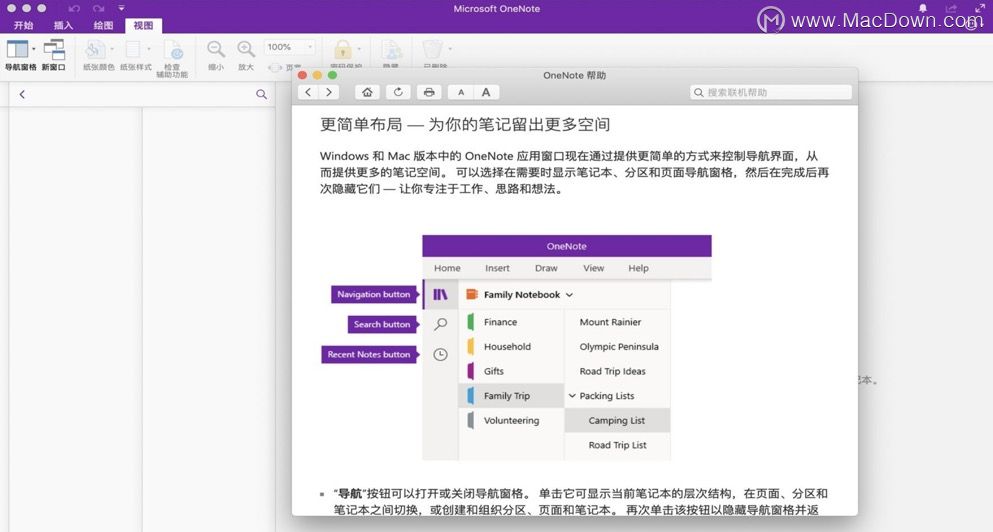Return to help home page icon
The height and width of the screenshot is (532, 993).
pyautogui.click(x=367, y=92)
